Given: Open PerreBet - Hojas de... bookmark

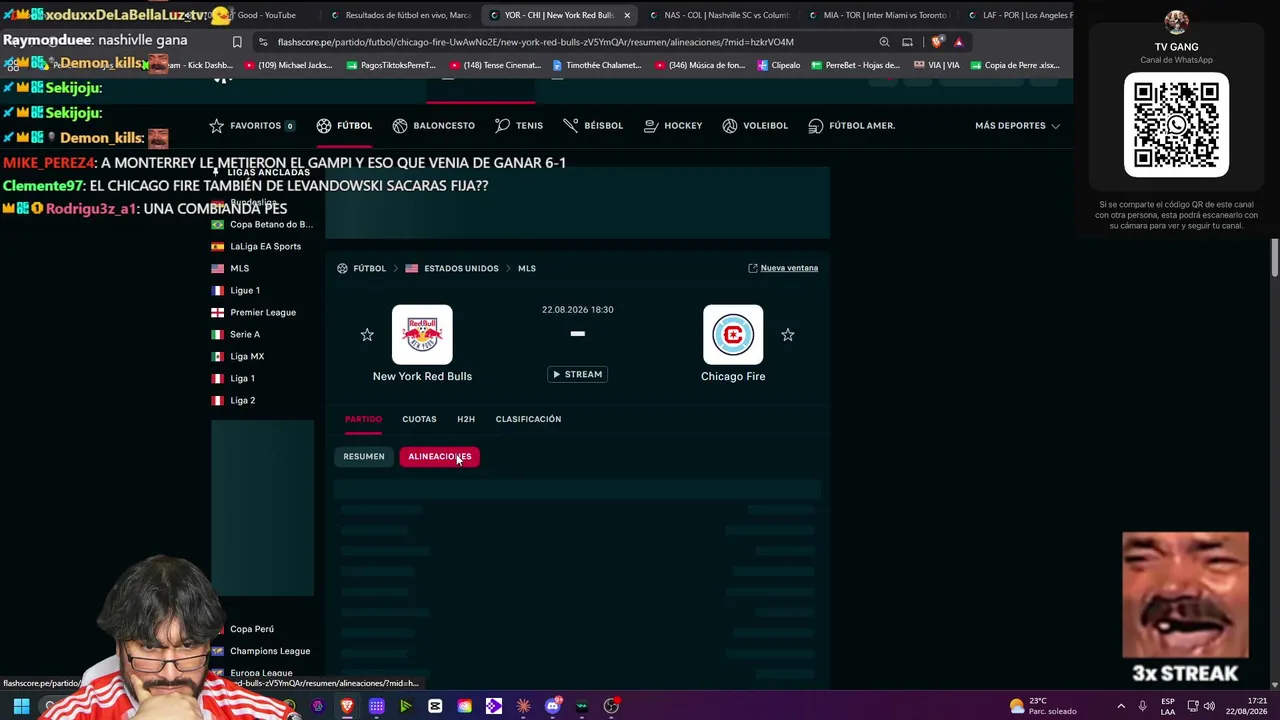Looking at the screenshot, I should pos(855,65).
